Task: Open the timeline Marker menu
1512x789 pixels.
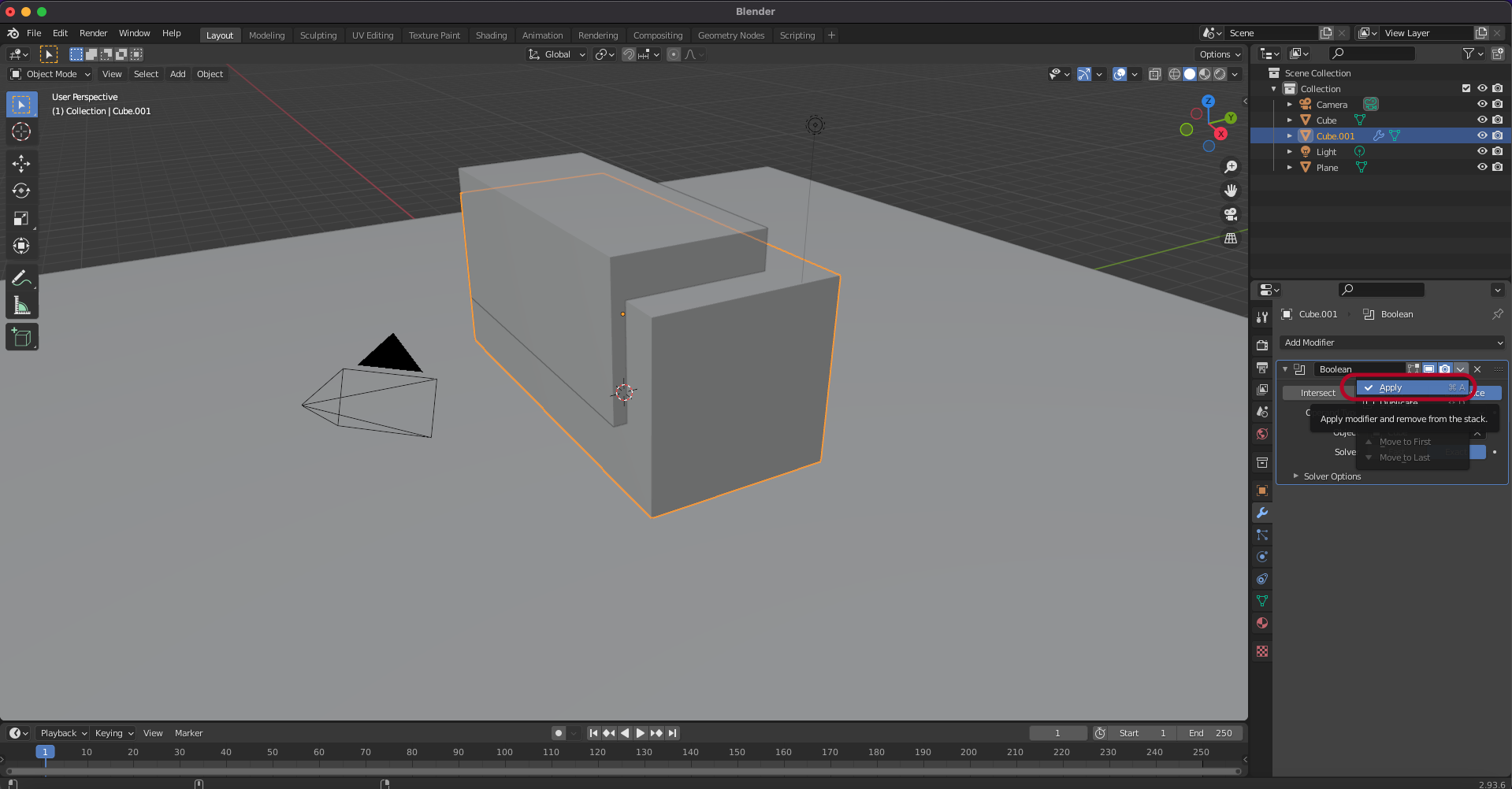Action: pos(188,733)
